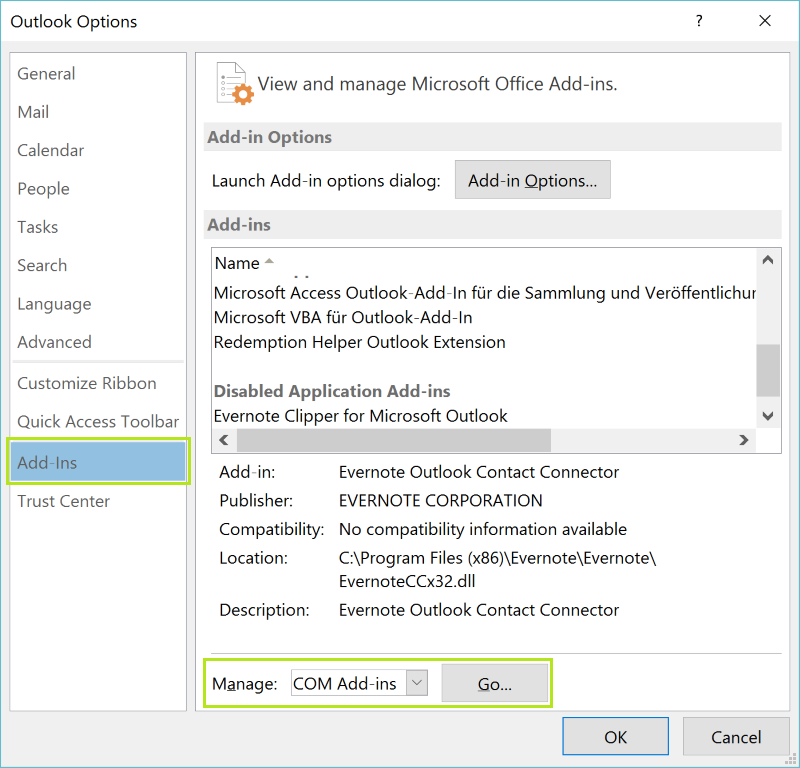Click the Add-ins gear document icon

[x=234, y=83]
